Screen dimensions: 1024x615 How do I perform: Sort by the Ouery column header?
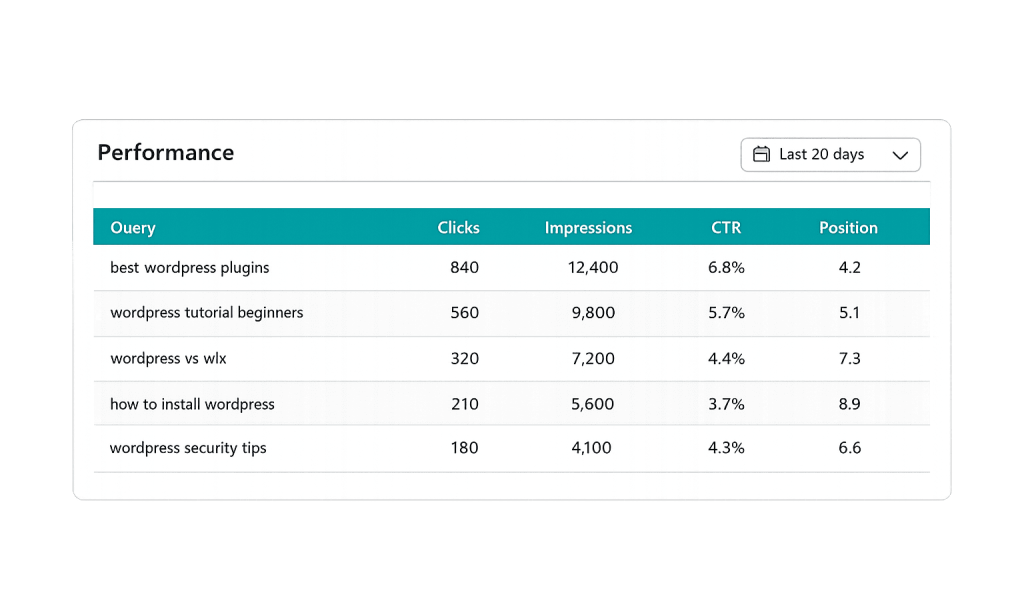pyautogui.click(x=133, y=228)
